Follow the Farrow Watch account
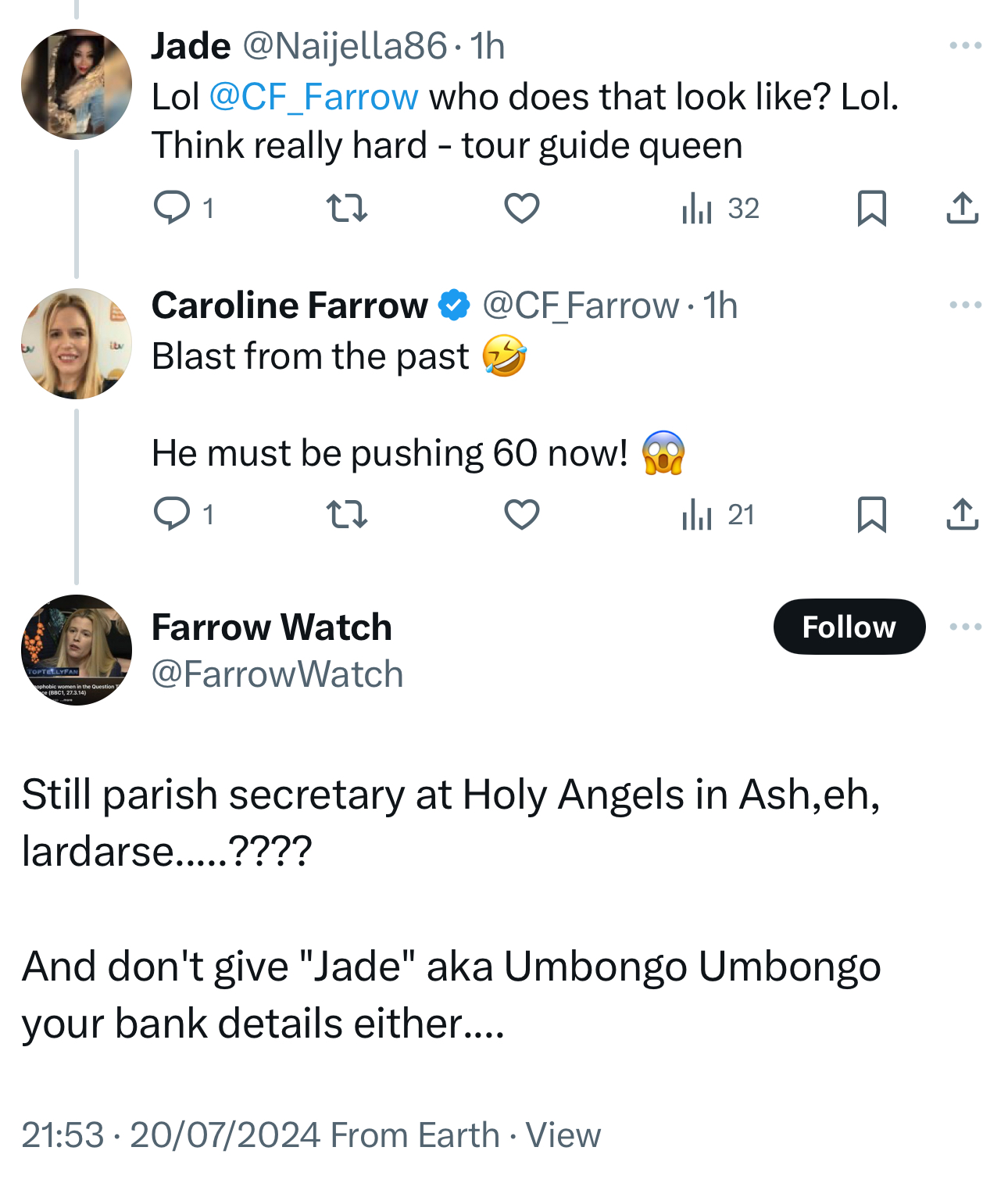This screenshot has width=1008, height=1190. click(x=849, y=627)
